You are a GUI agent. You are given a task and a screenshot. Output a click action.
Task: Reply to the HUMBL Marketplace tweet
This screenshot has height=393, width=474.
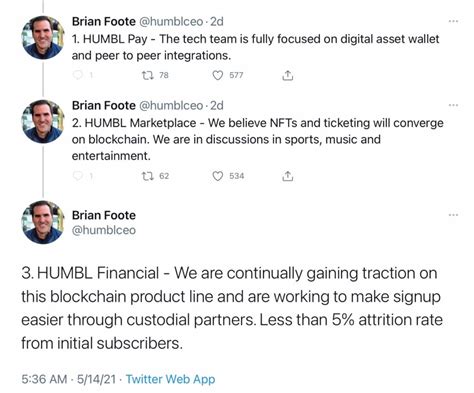pos(78,176)
